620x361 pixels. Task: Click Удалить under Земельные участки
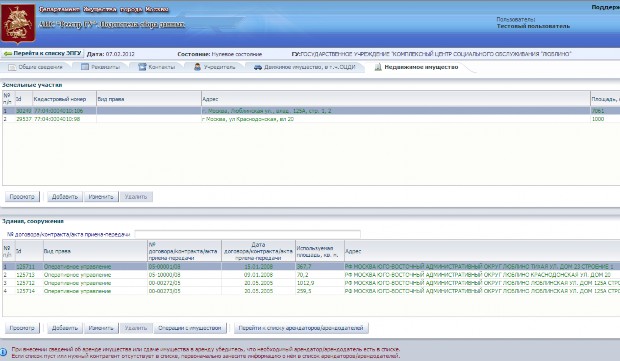pos(136,197)
